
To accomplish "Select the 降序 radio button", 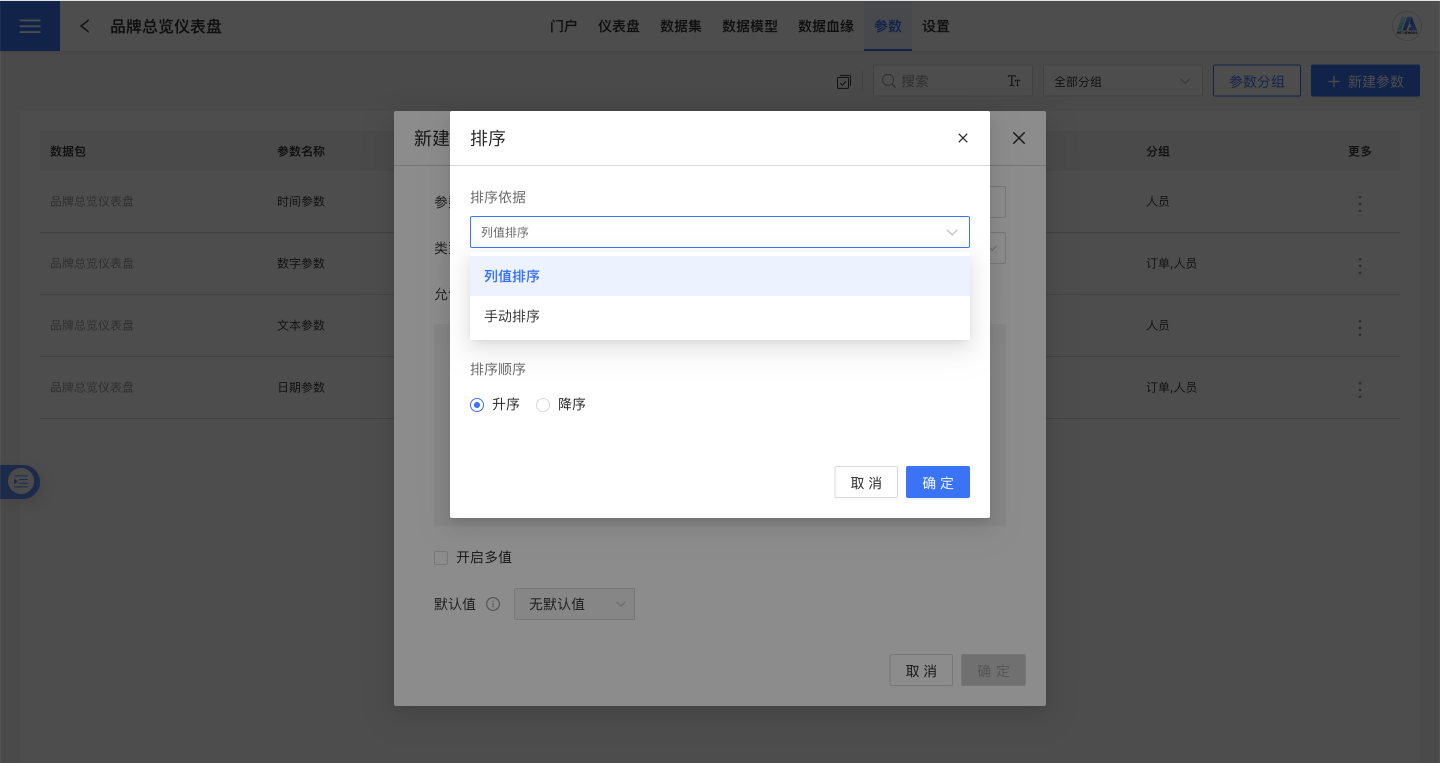I will (x=543, y=405).
